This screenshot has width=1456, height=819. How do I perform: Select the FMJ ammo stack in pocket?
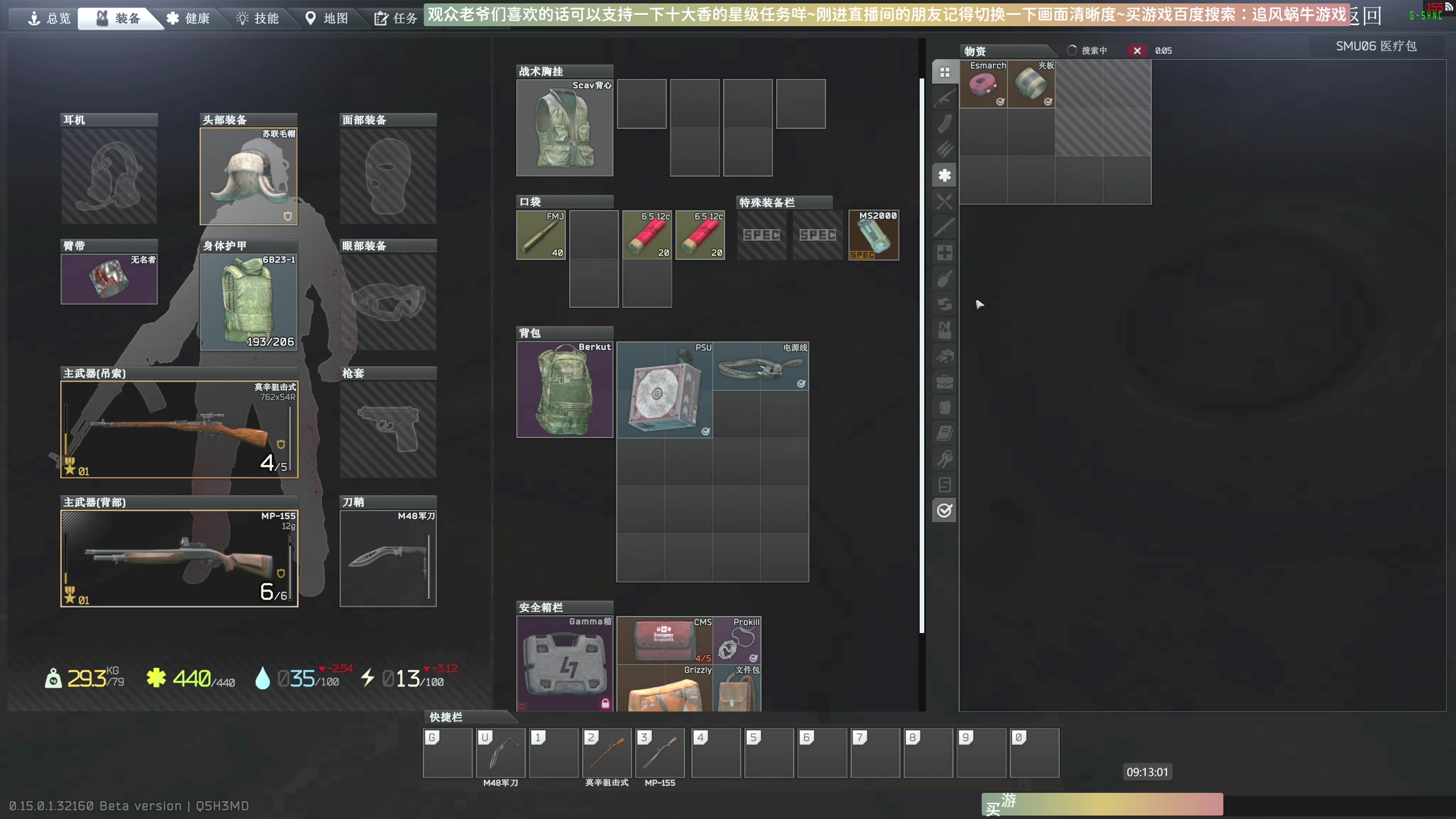click(541, 235)
